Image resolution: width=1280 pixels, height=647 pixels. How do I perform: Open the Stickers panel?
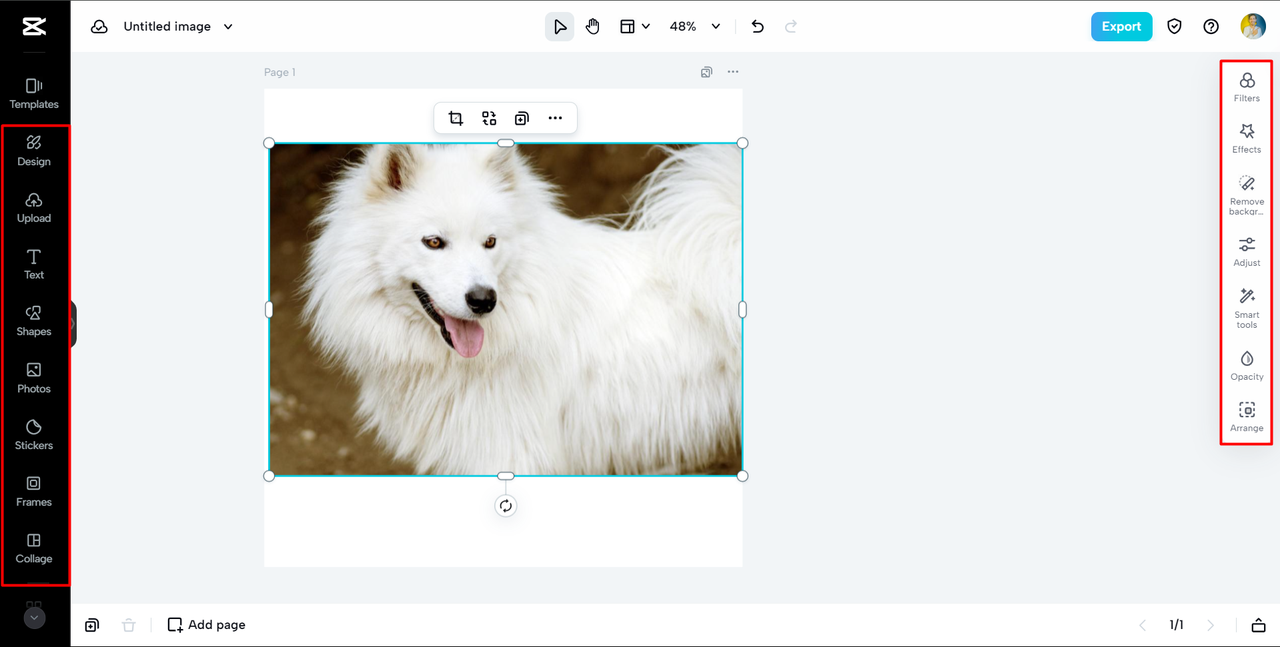34,435
